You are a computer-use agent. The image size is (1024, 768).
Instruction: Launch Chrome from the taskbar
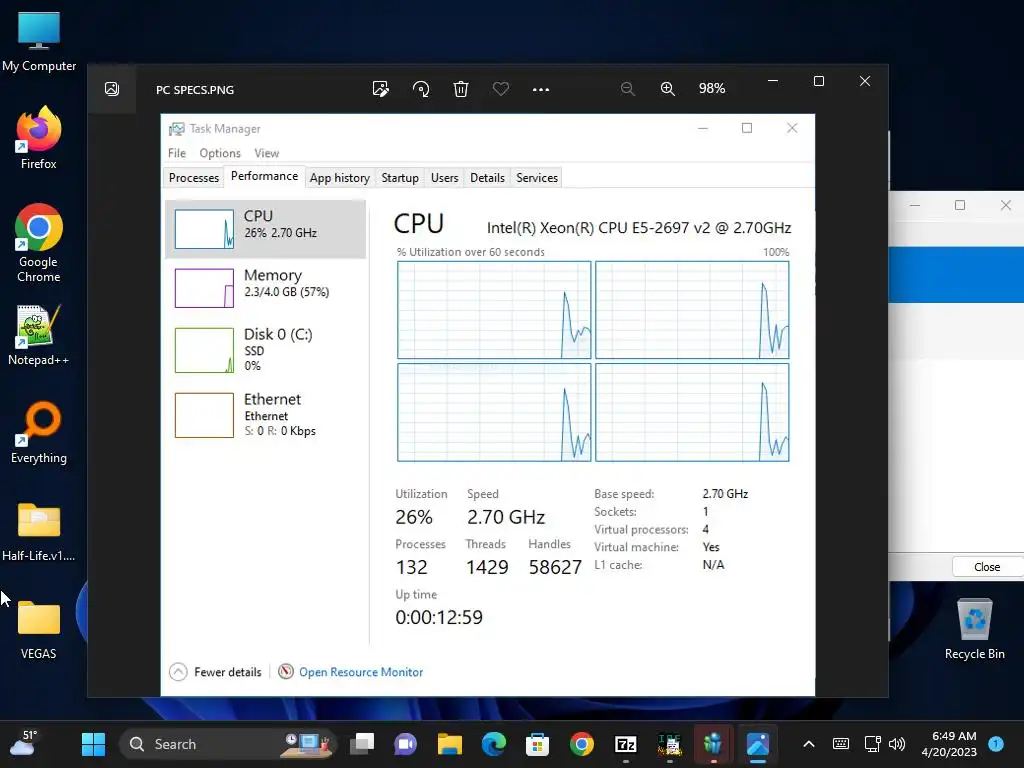(x=581, y=744)
